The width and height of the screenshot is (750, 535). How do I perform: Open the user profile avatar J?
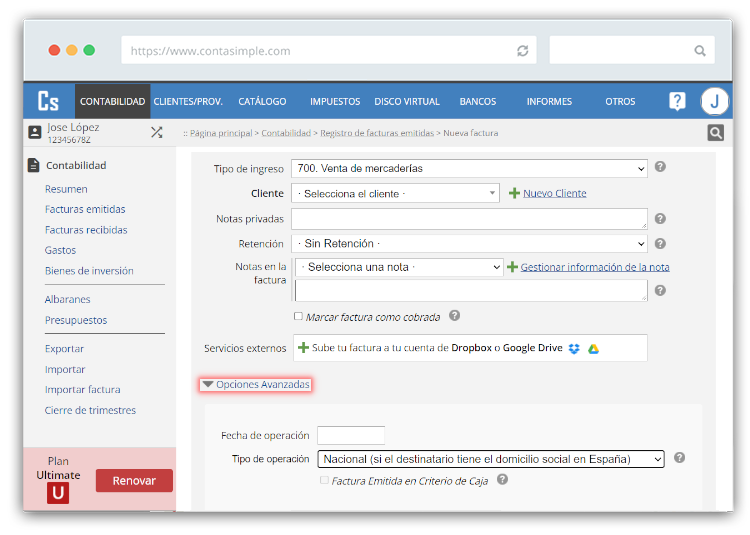click(x=714, y=101)
